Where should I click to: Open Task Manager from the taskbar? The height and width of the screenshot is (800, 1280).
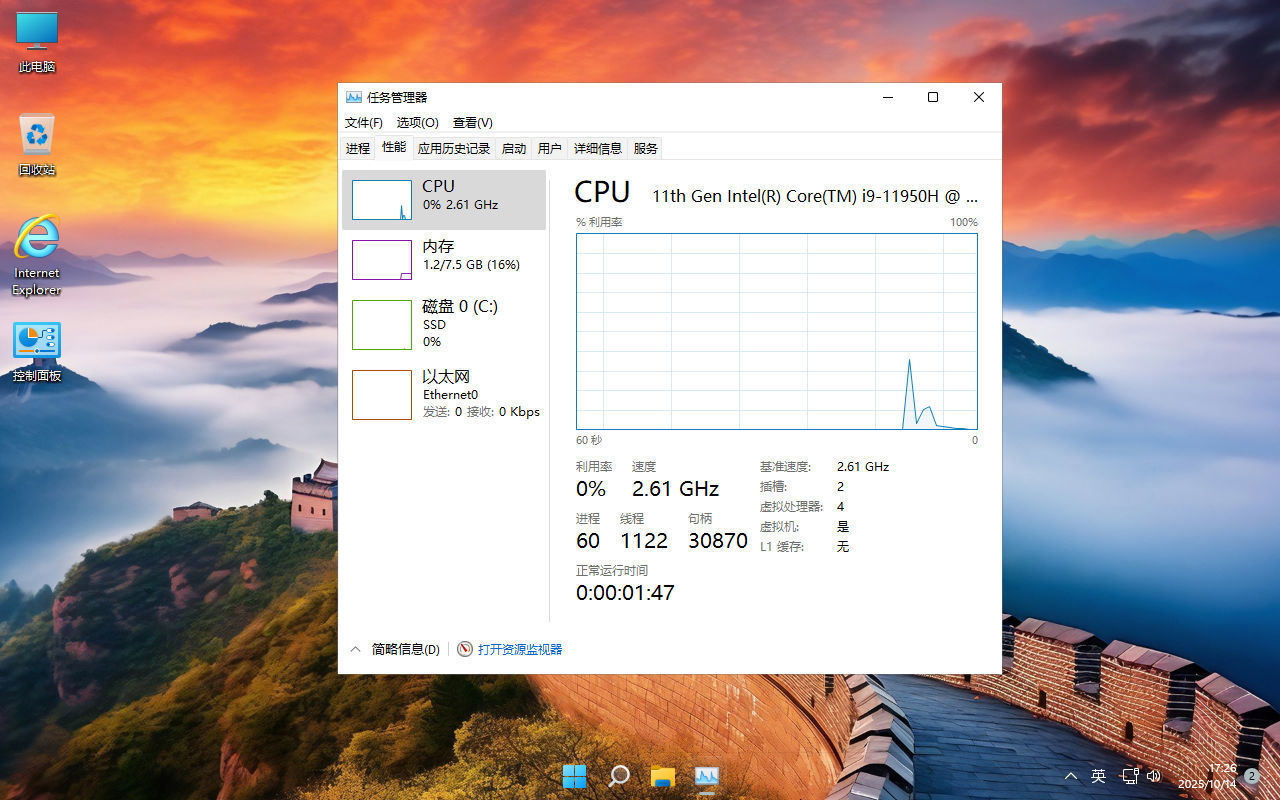(x=706, y=775)
